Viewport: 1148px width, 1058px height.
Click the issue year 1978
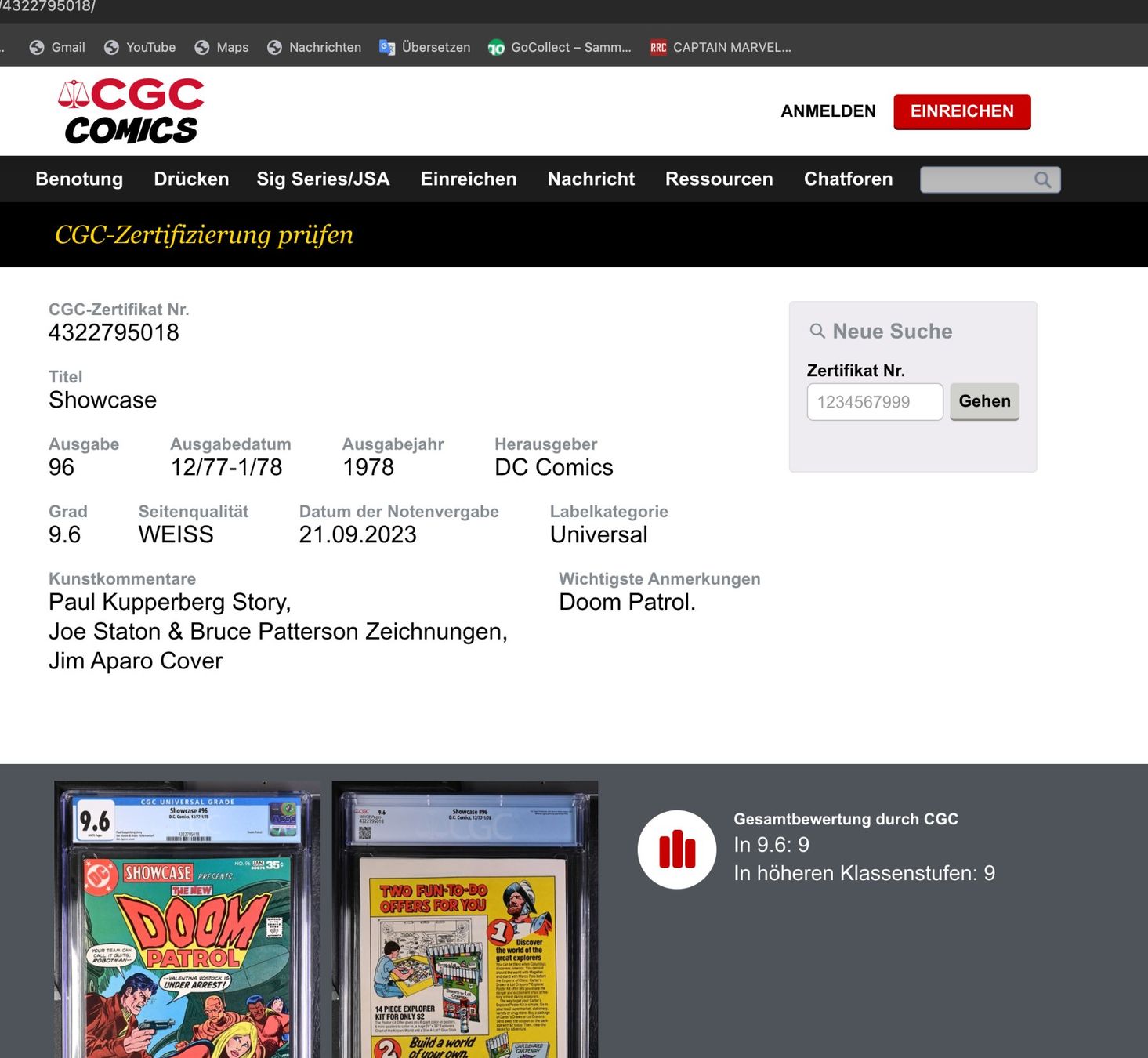click(368, 467)
